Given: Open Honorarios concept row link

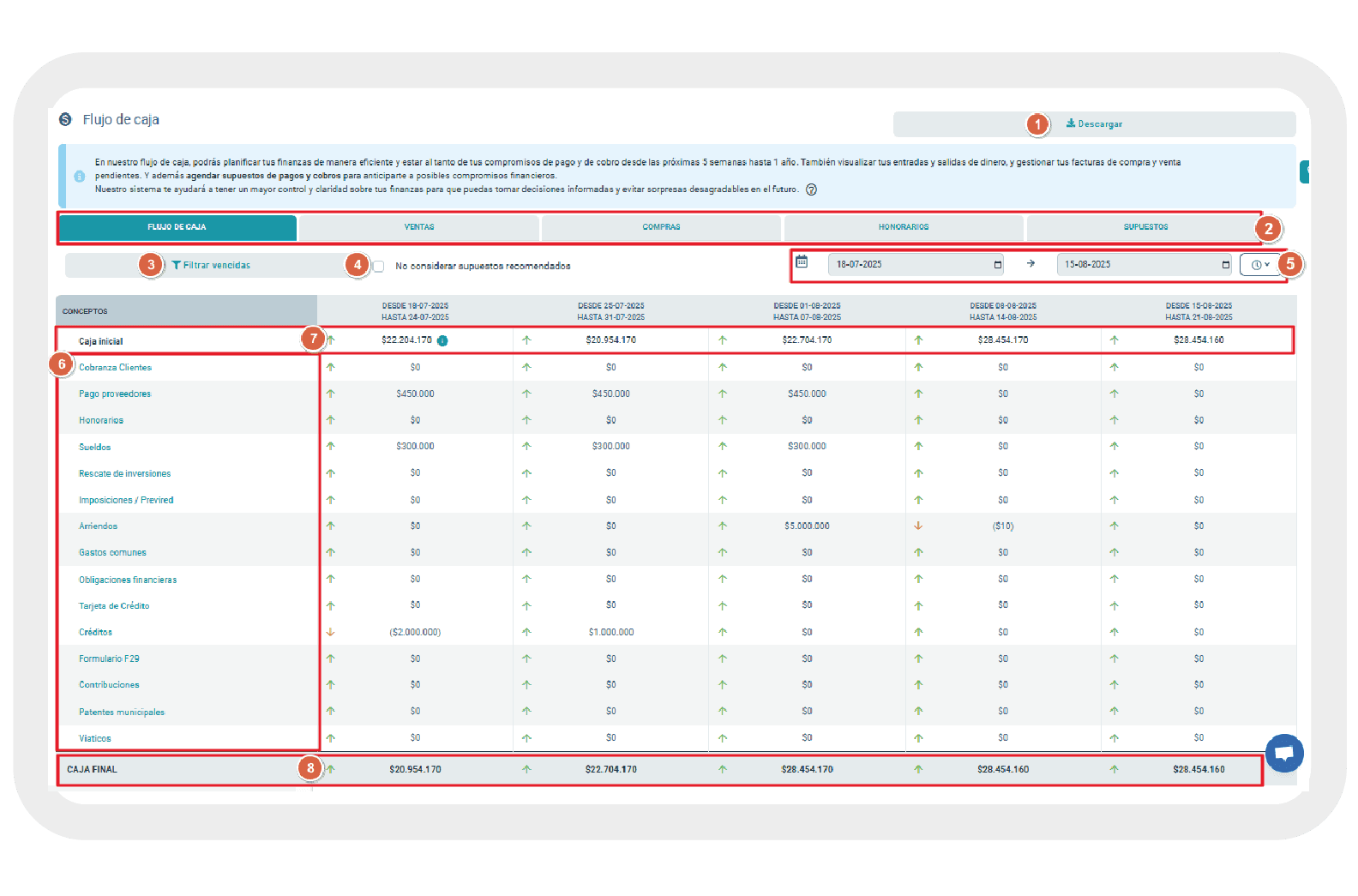Looking at the screenshot, I should coord(101,420).
